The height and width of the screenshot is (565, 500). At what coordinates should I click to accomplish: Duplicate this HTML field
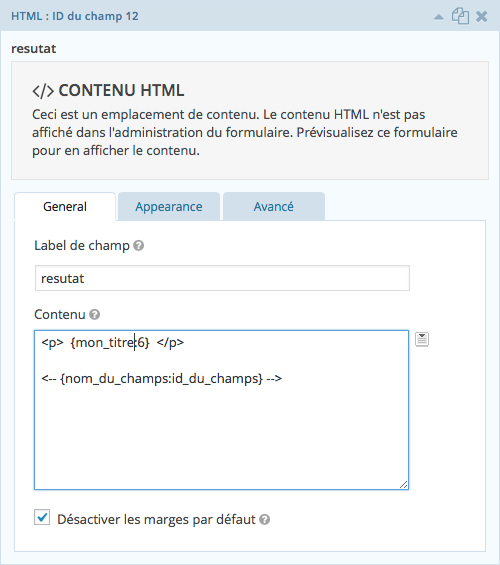coord(460,17)
